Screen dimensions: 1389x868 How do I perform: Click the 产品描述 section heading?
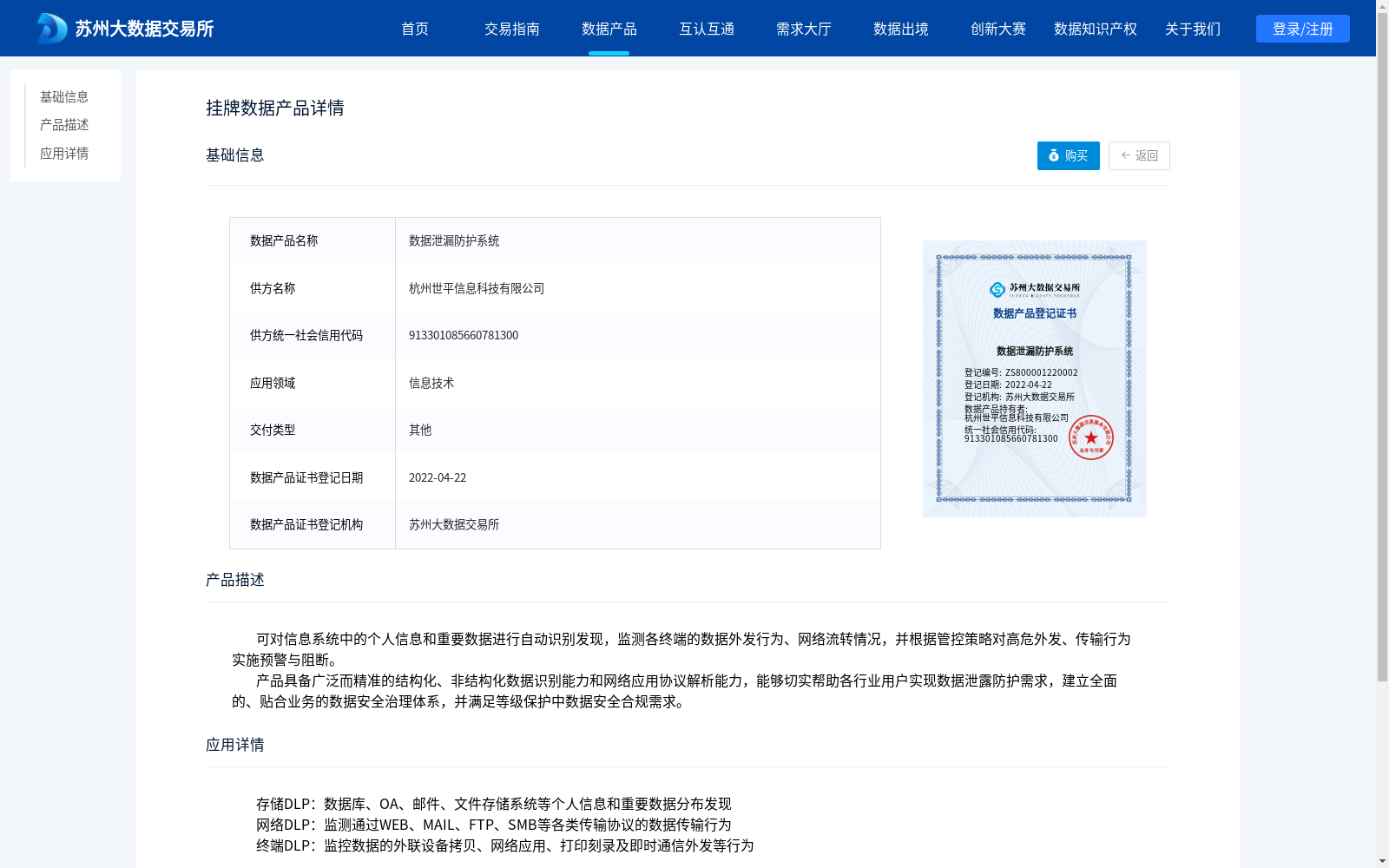point(235,579)
